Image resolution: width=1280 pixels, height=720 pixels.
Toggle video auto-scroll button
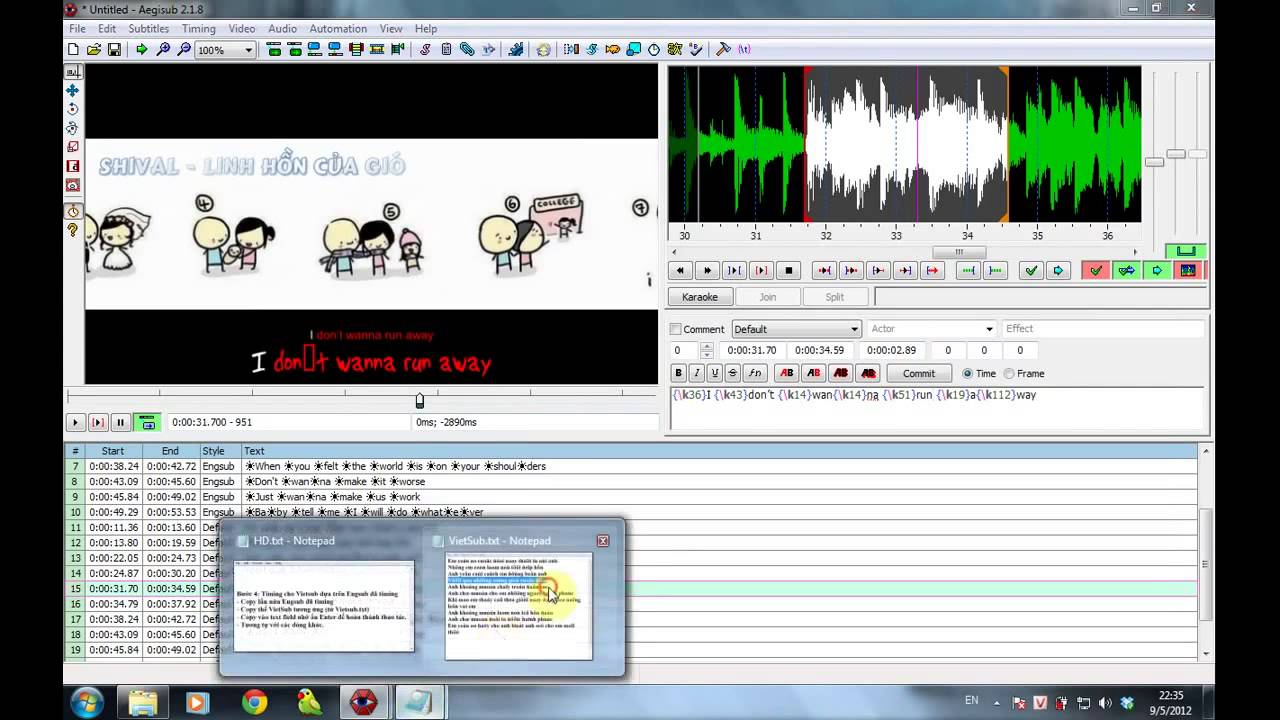[147, 423]
